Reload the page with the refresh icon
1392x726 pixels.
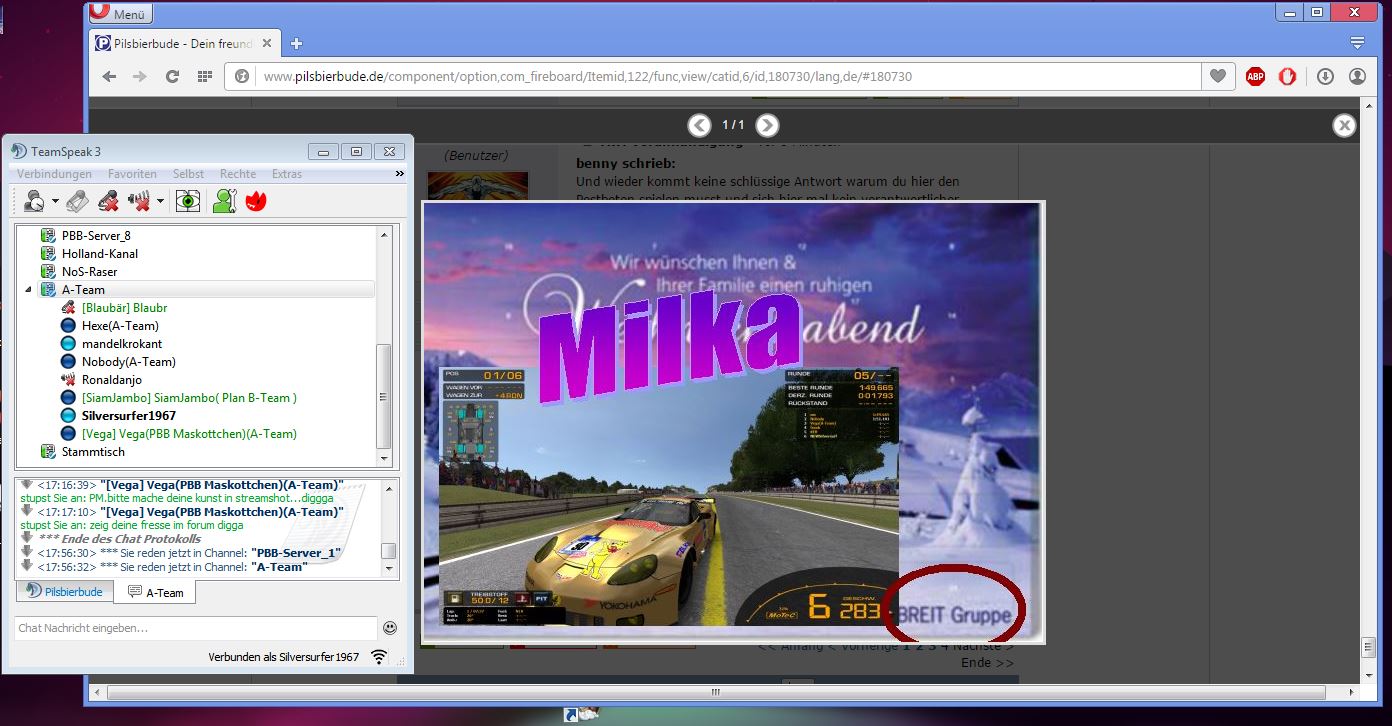tap(172, 77)
